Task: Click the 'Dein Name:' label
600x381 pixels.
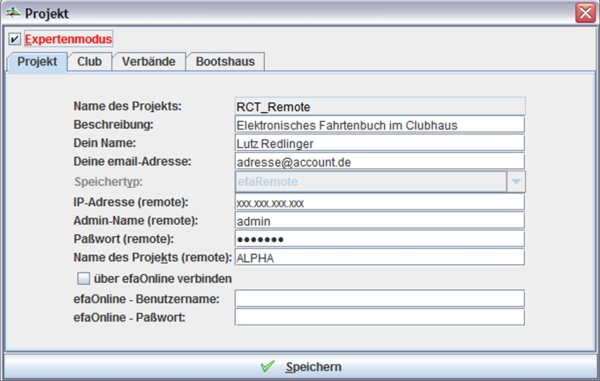Action: pyautogui.click(x=104, y=143)
